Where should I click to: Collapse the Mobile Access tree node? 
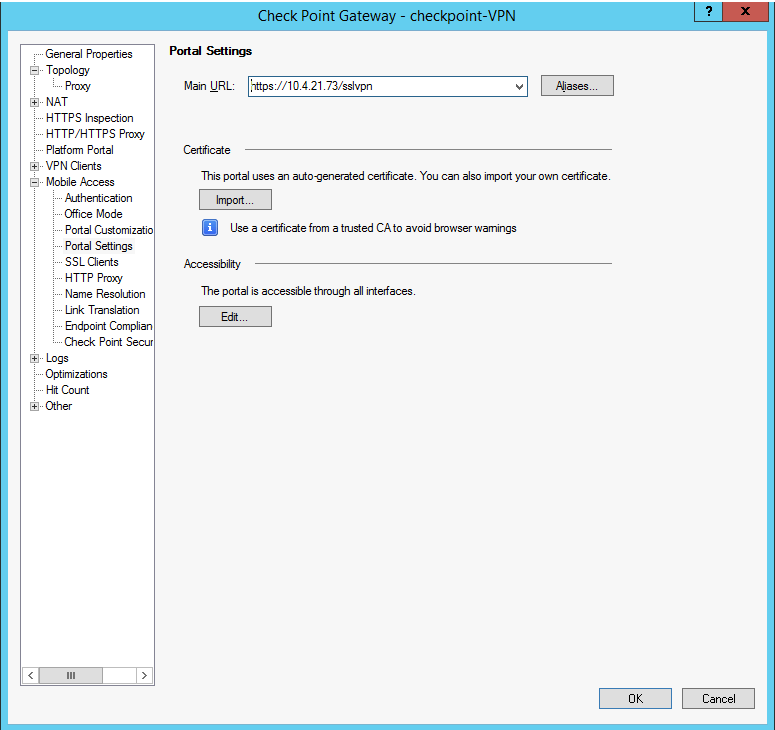(x=35, y=182)
